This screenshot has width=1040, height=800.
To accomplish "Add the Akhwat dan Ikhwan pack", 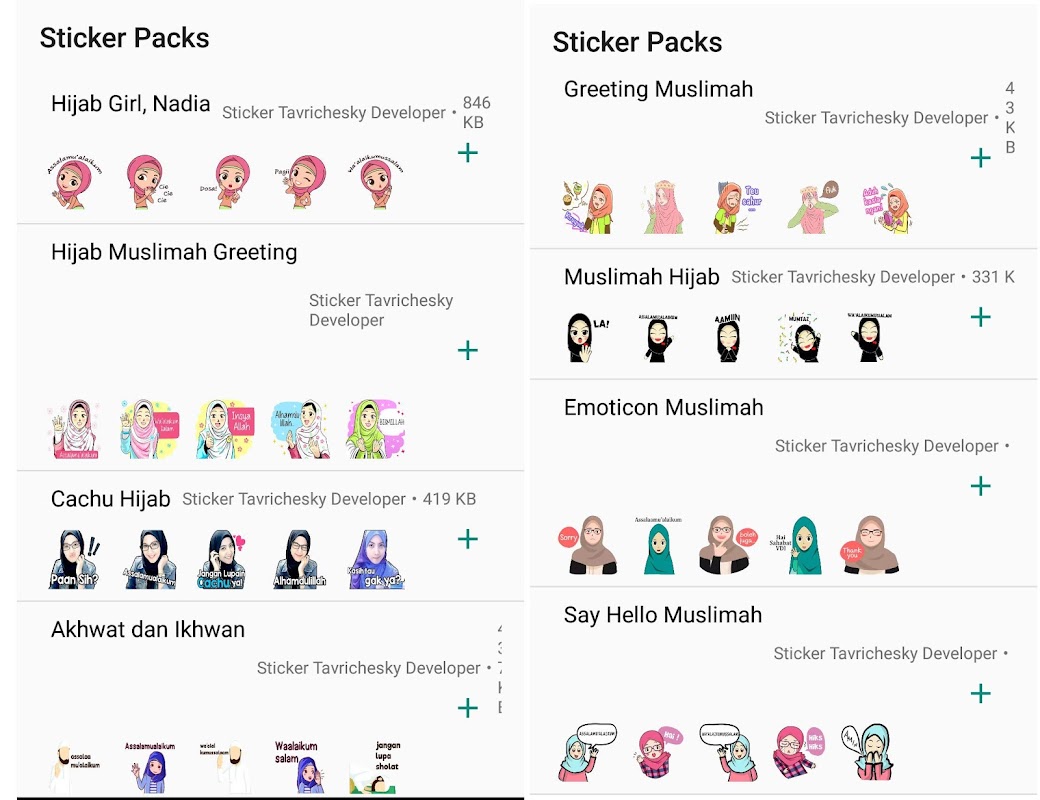I will pos(468,708).
